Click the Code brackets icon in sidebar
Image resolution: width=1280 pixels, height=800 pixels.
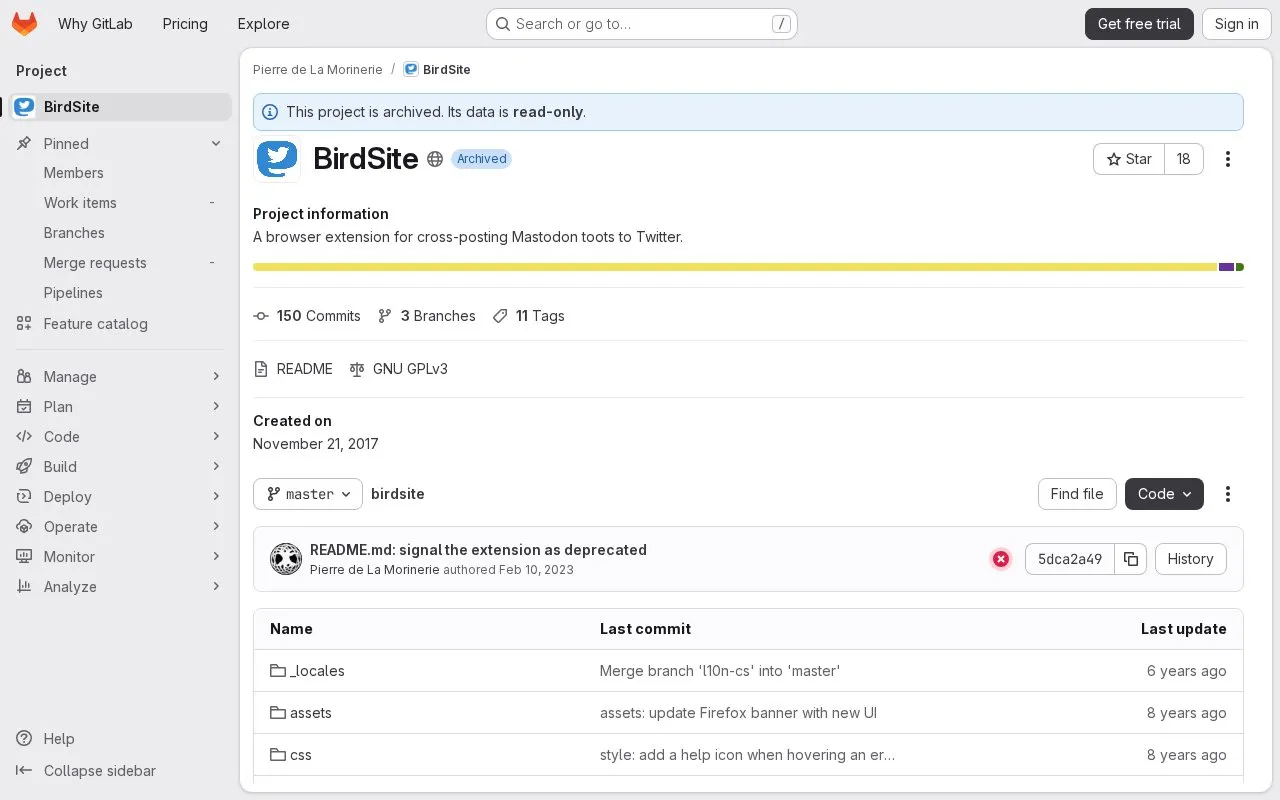point(24,437)
